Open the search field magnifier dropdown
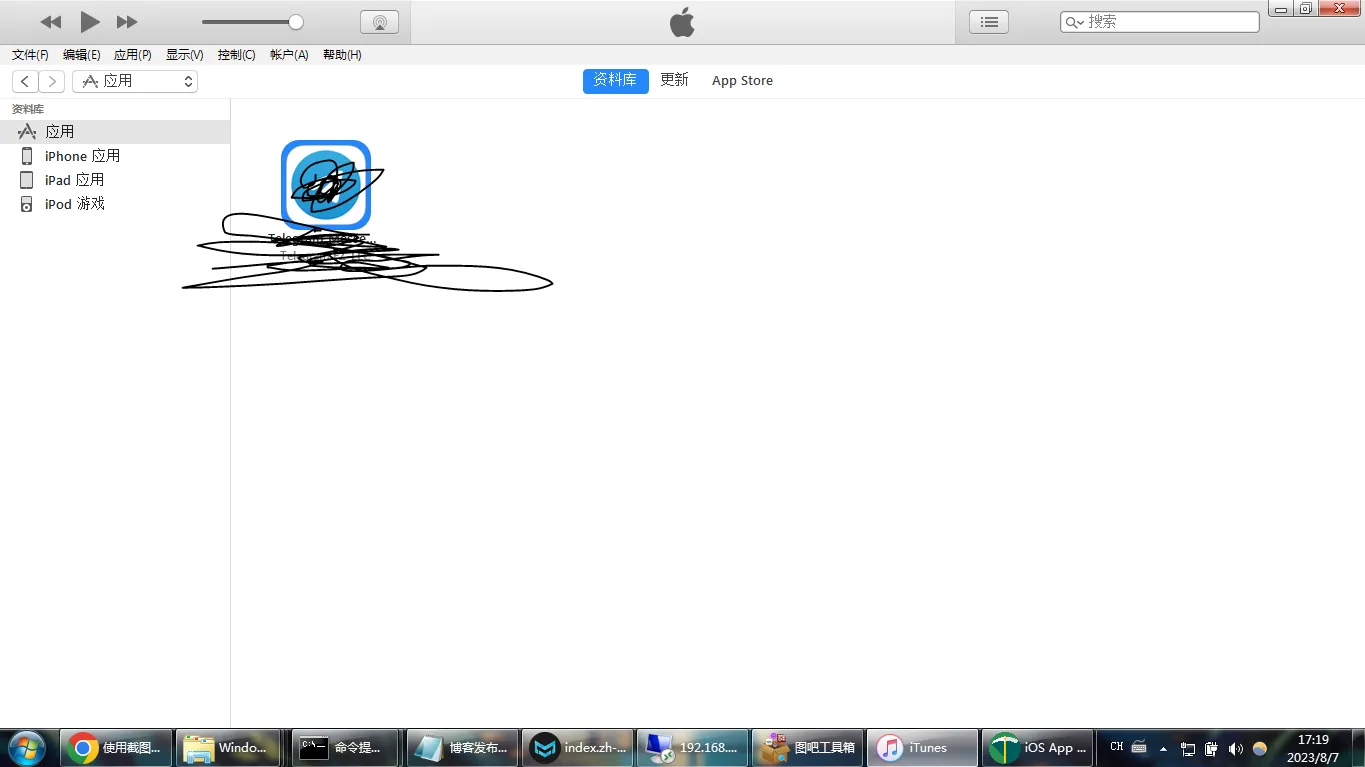Viewport: 1365px width, 767px height. click(1075, 21)
